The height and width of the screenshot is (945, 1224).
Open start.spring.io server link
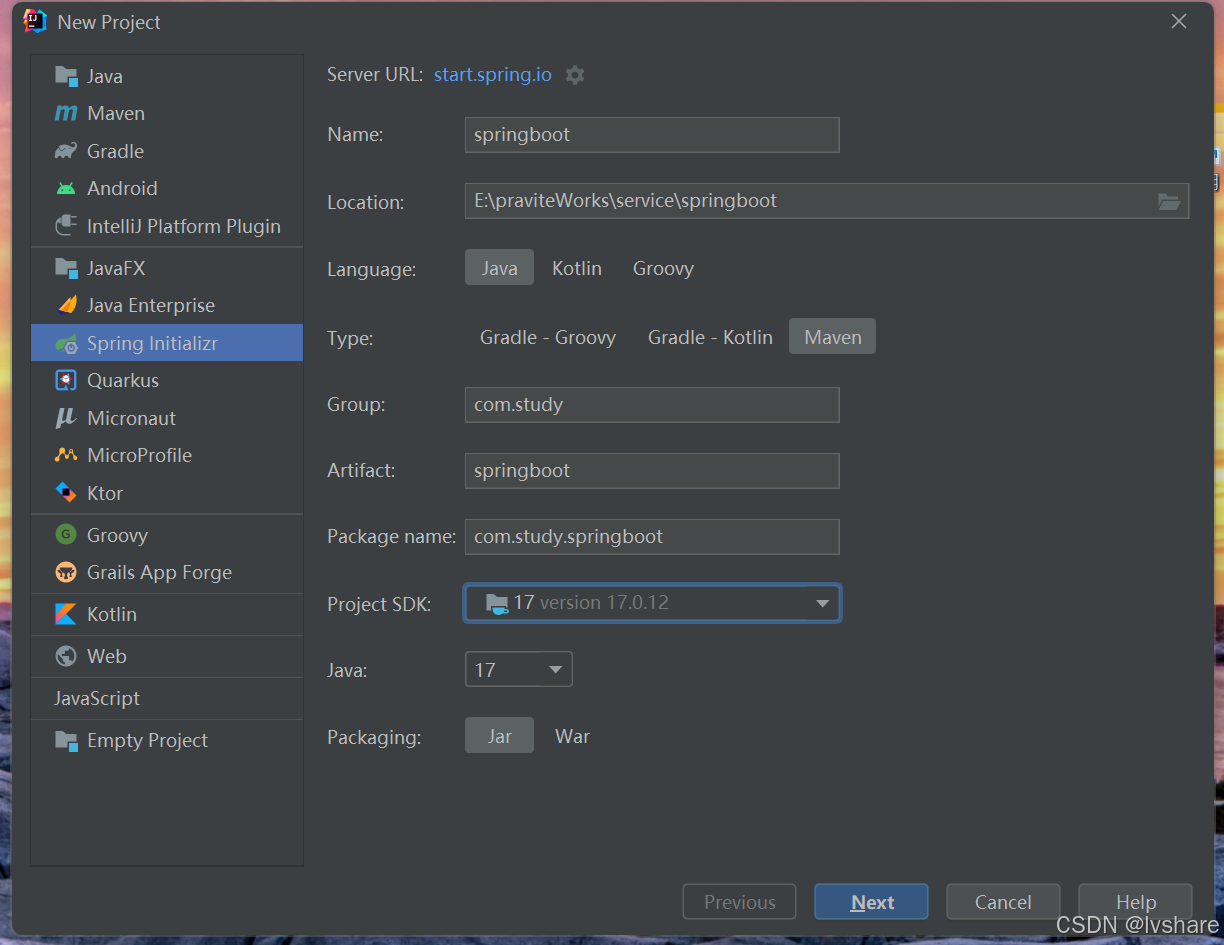493,75
